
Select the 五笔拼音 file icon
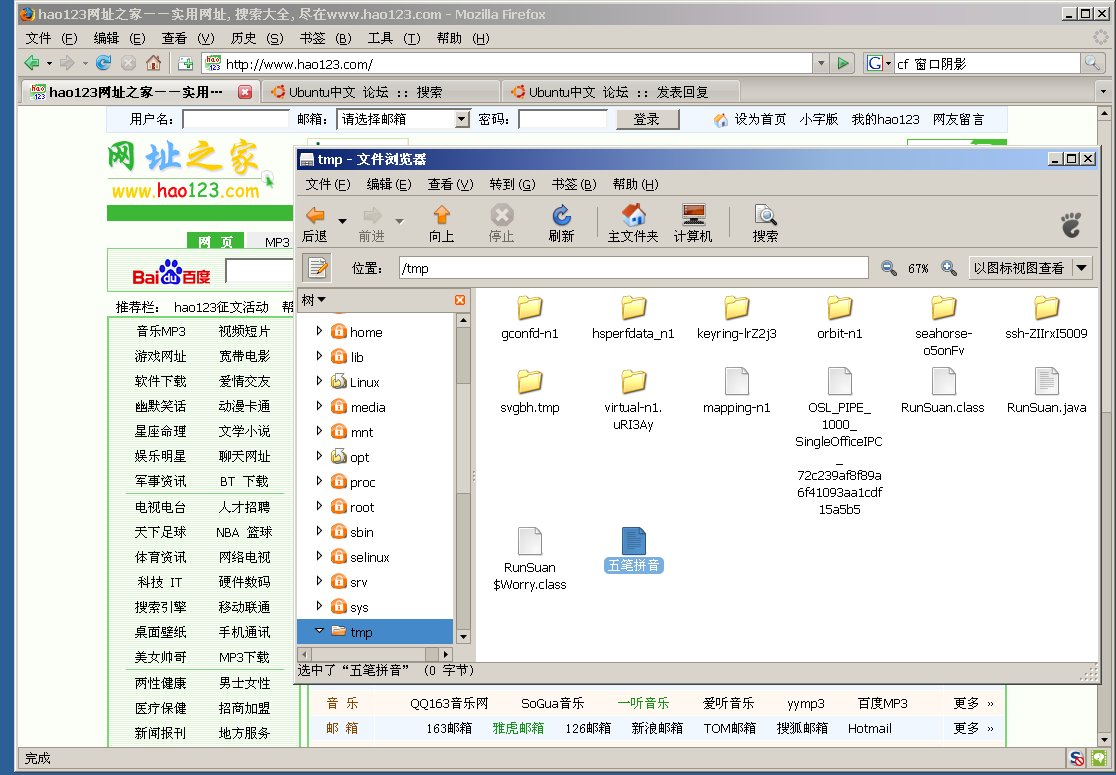633,541
